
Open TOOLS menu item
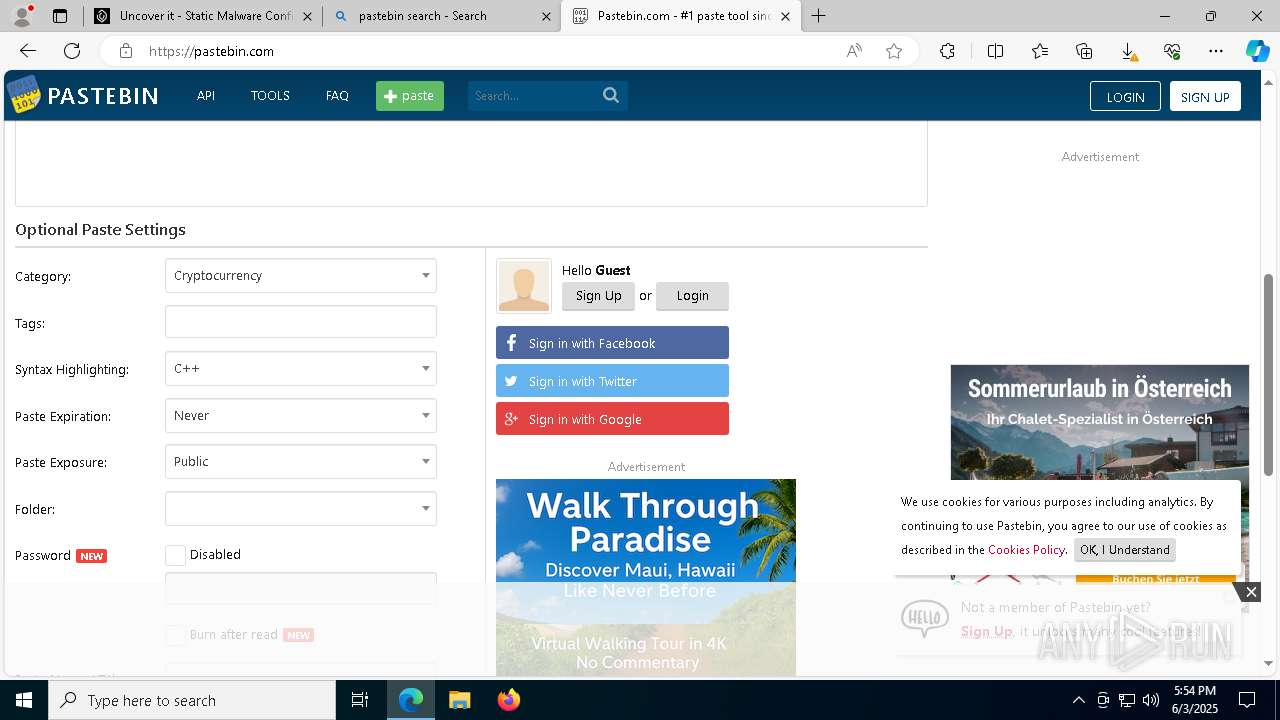click(270, 96)
